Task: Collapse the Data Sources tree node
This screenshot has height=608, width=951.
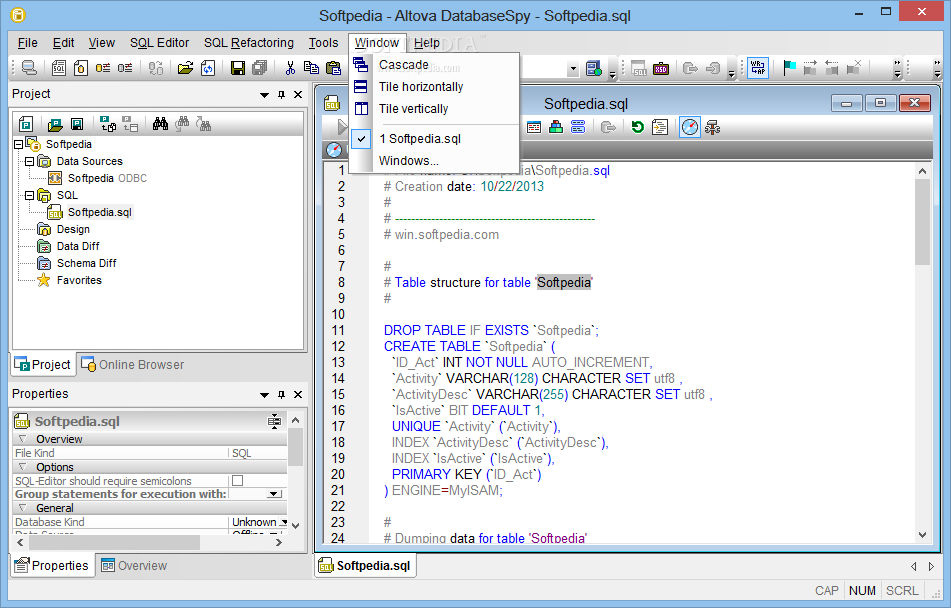Action: [x=29, y=161]
